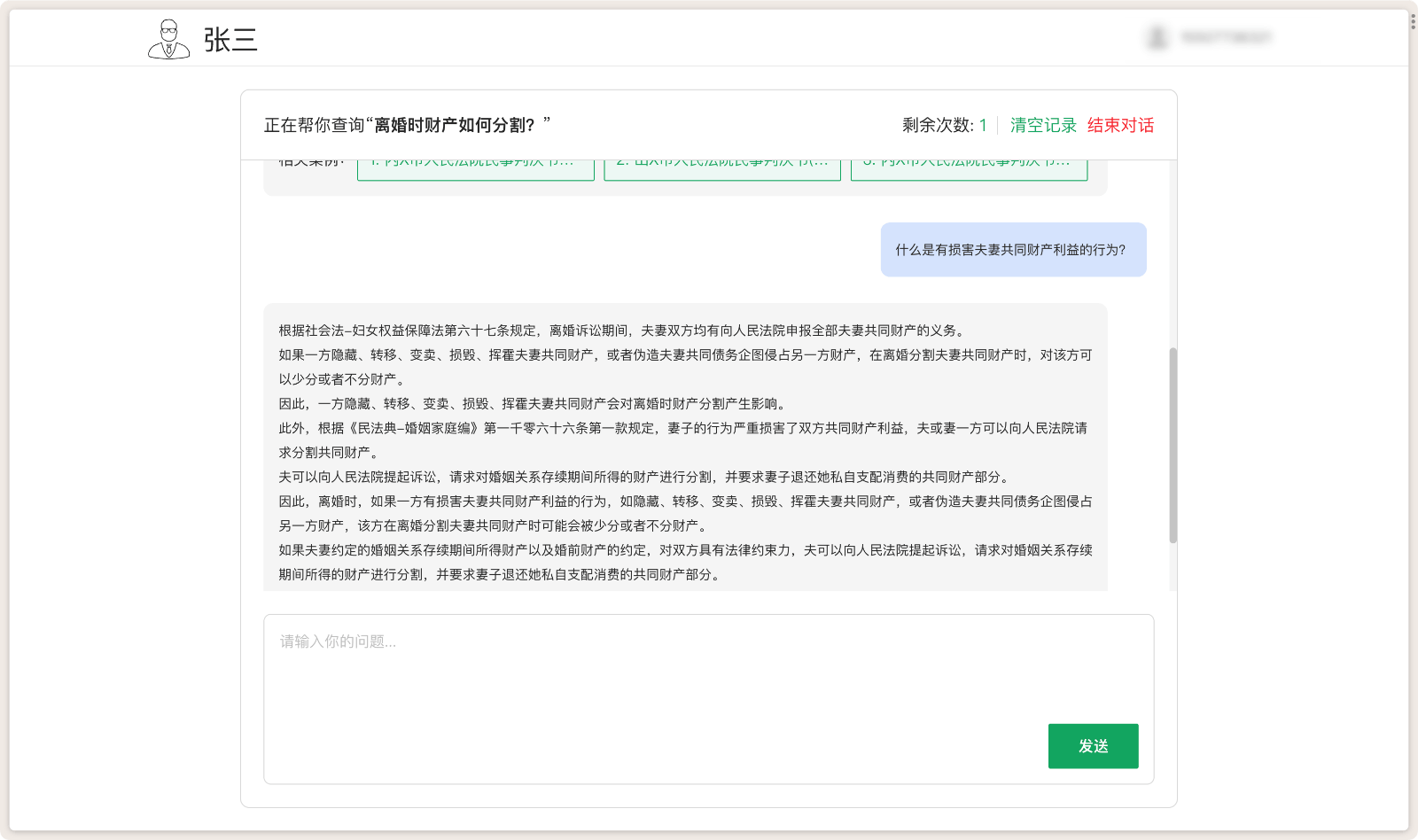Click the 张三 name label in the header

(x=229, y=41)
